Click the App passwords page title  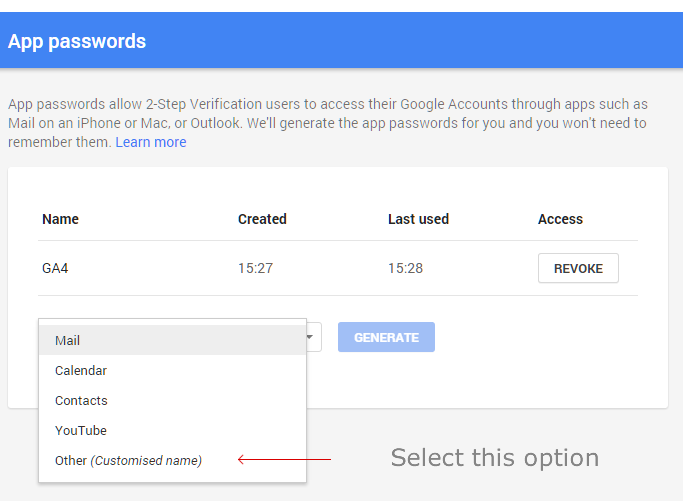77,41
